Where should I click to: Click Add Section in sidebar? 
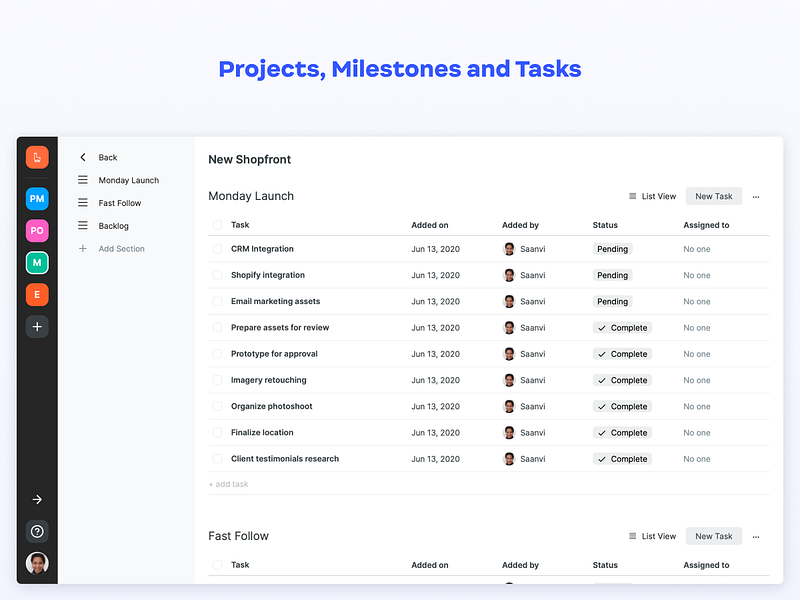(x=121, y=248)
